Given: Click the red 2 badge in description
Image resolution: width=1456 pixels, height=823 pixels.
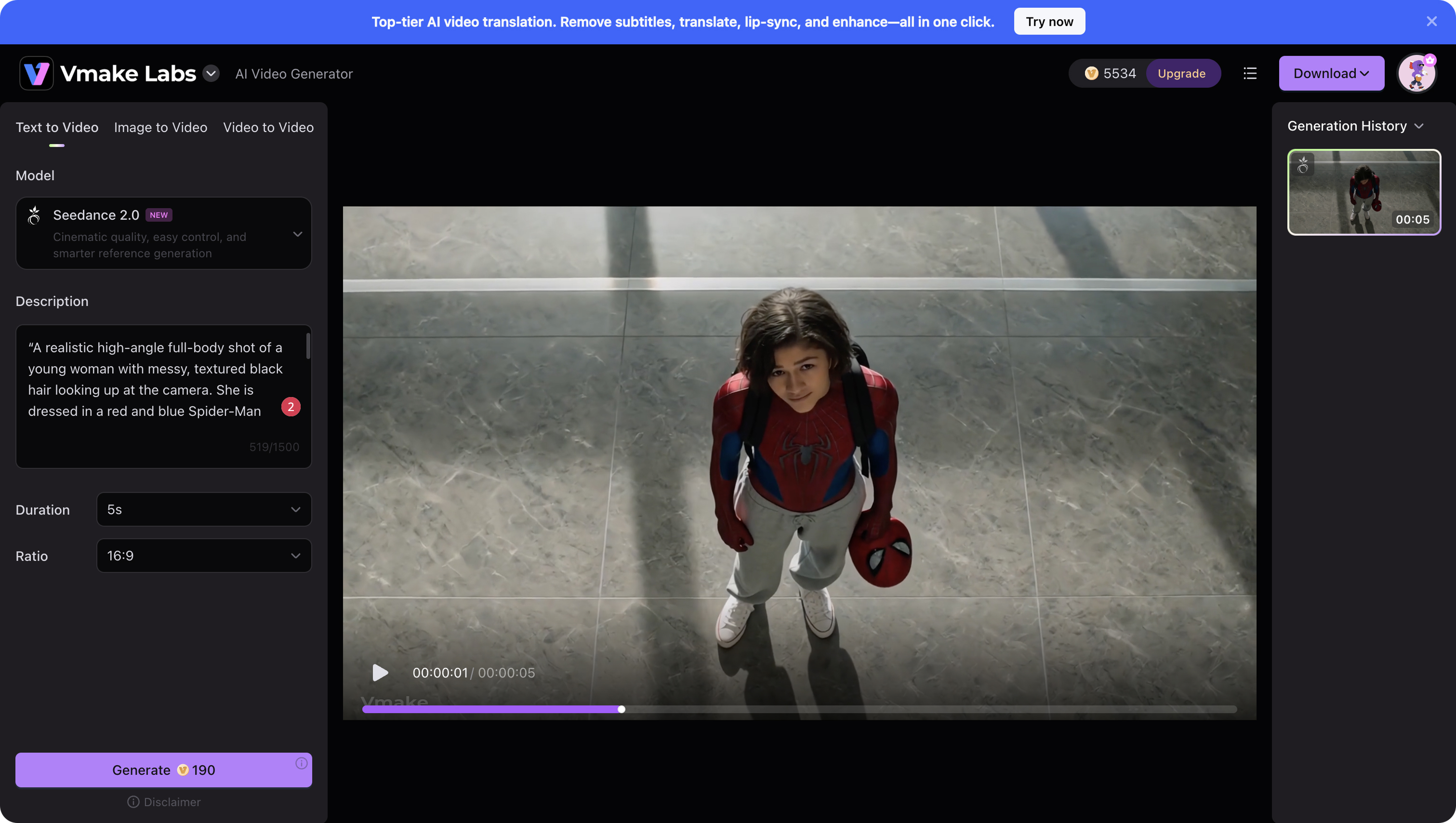Looking at the screenshot, I should pyautogui.click(x=291, y=407).
